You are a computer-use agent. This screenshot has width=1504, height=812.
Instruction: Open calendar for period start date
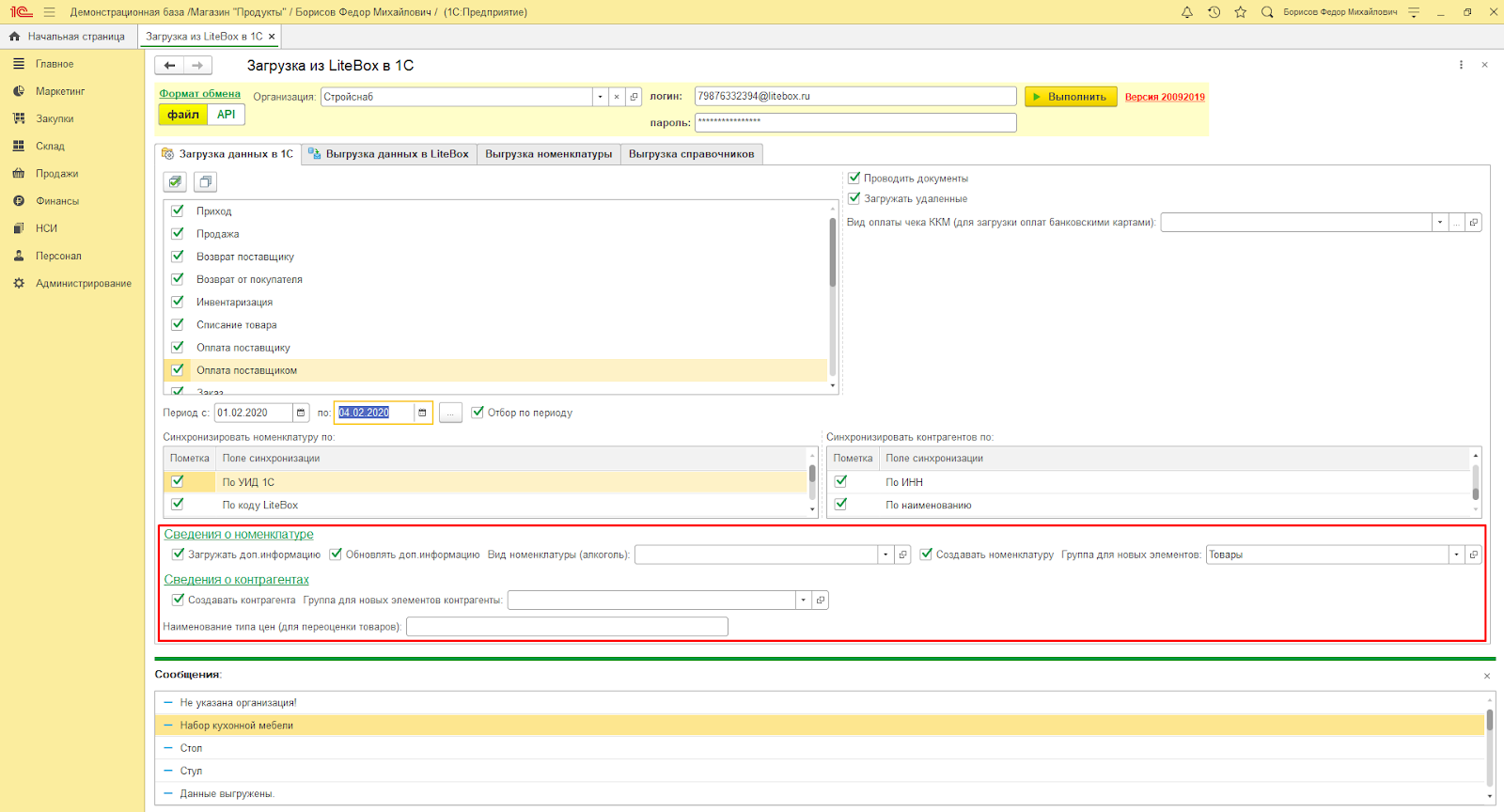(x=301, y=413)
